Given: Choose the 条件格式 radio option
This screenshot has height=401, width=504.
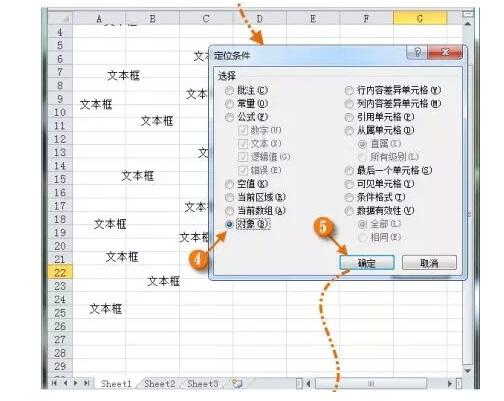Looking at the screenshot, I should pyautogui.click(x=375, y=197).
